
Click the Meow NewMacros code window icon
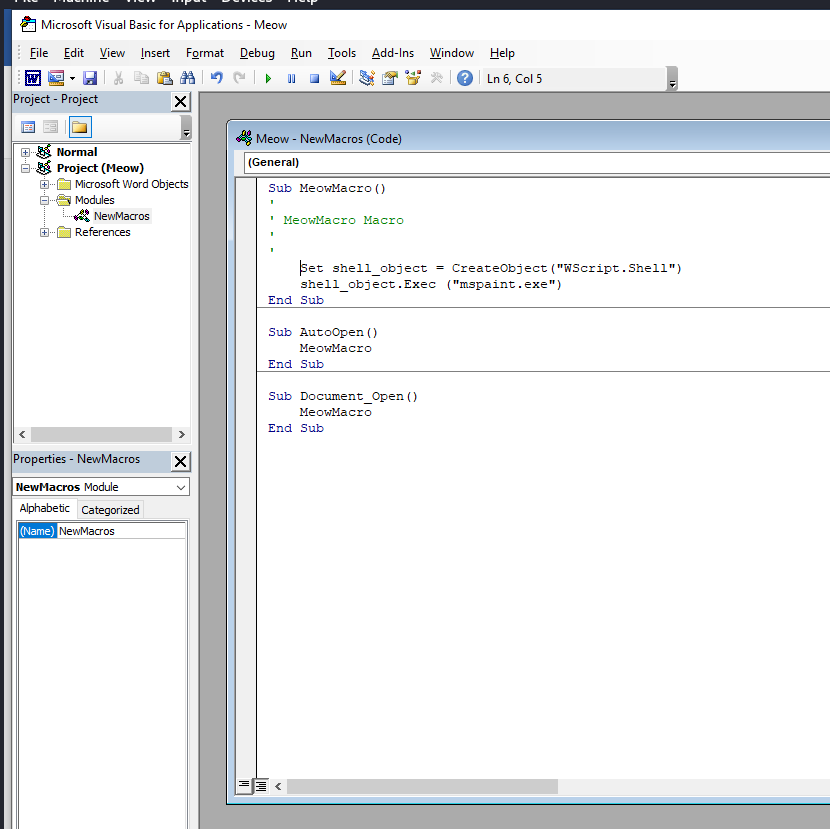coord(244,138)
